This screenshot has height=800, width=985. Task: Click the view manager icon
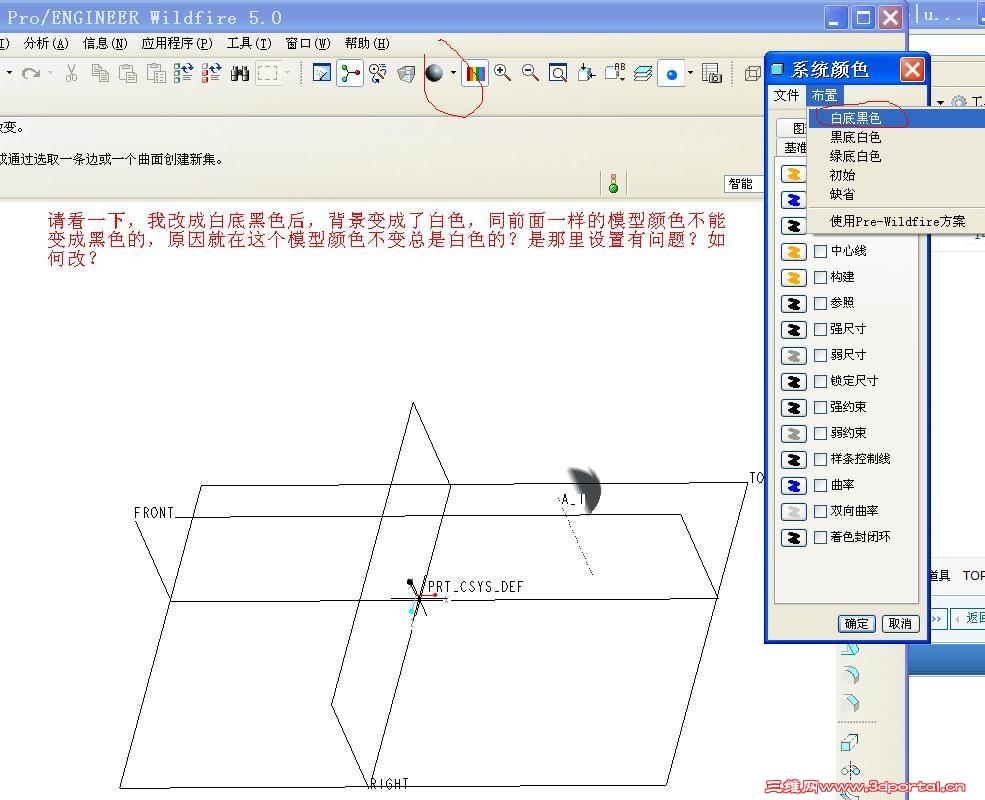(x=712, y=73)
